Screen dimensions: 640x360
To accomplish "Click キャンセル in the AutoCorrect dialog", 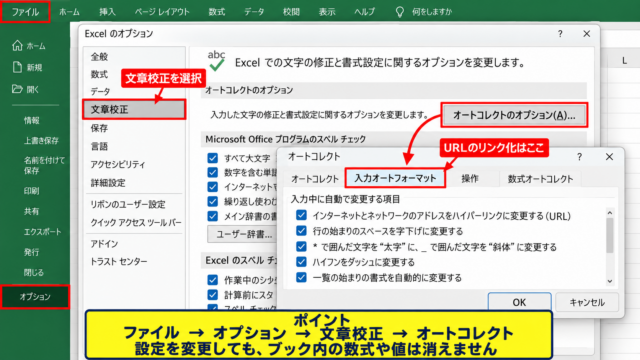I will (x=587, y=302).
